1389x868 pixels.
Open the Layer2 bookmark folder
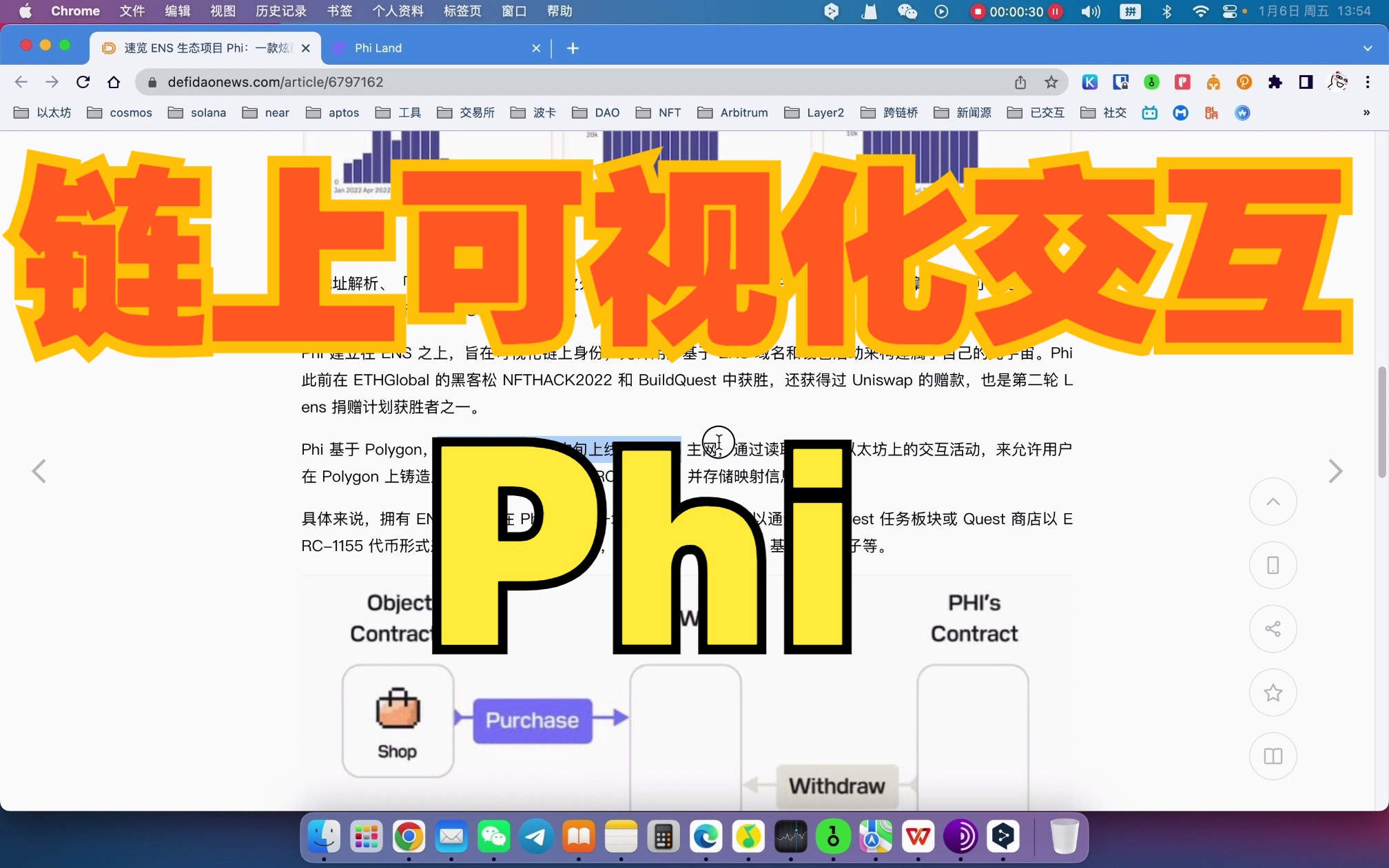click(814, 112)
